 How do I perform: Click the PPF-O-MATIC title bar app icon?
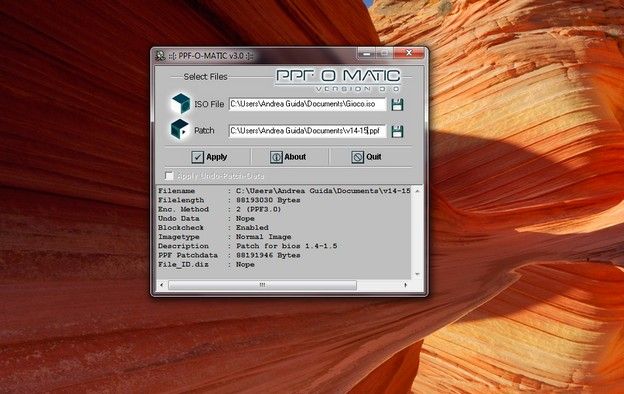160,55
